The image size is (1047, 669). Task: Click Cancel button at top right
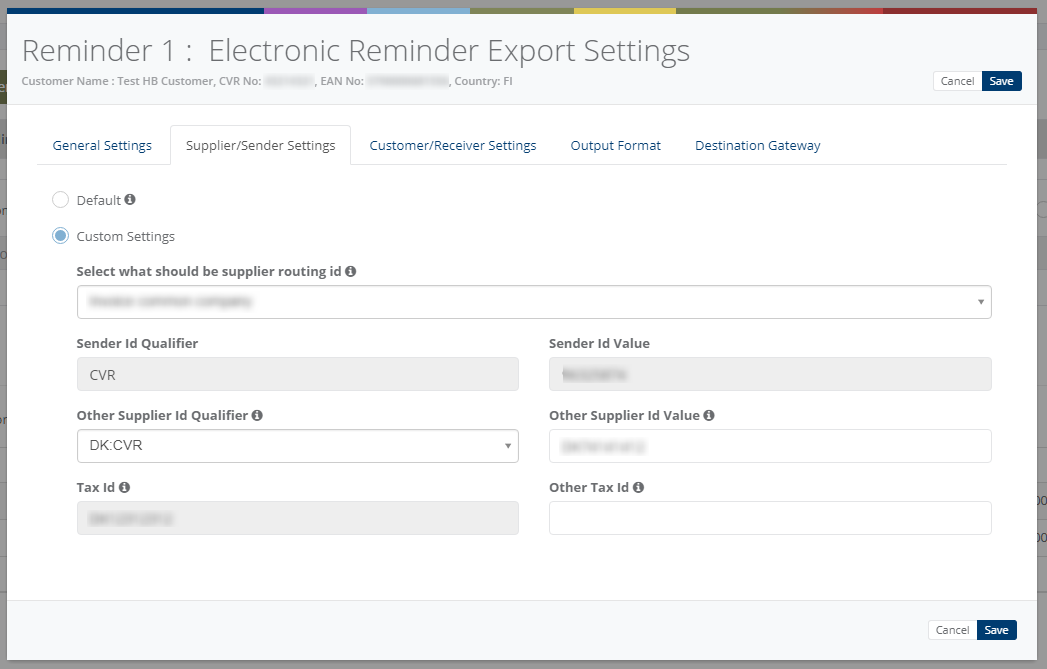click(958, 81)
